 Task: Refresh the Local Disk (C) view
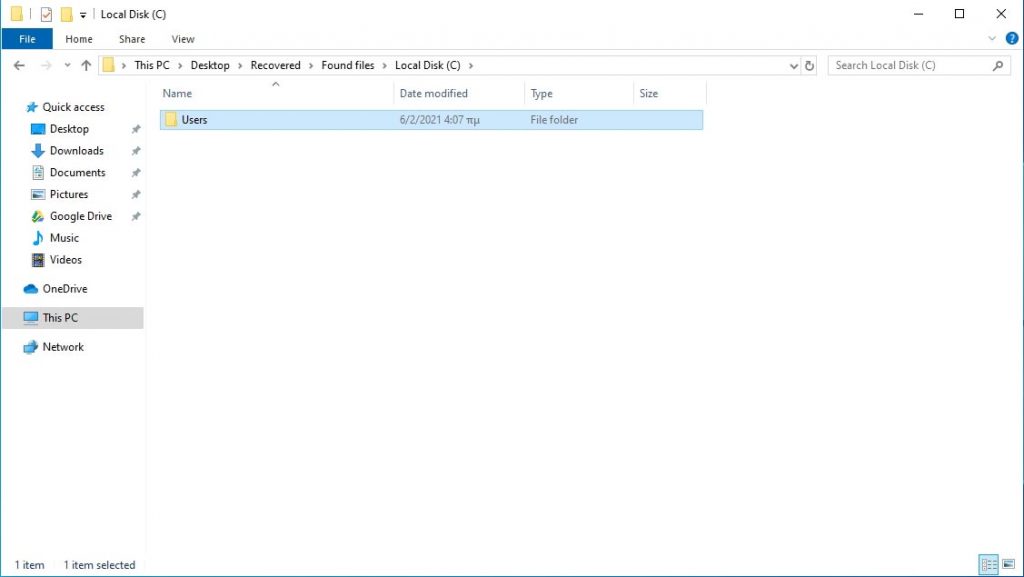tap(809, 65)
